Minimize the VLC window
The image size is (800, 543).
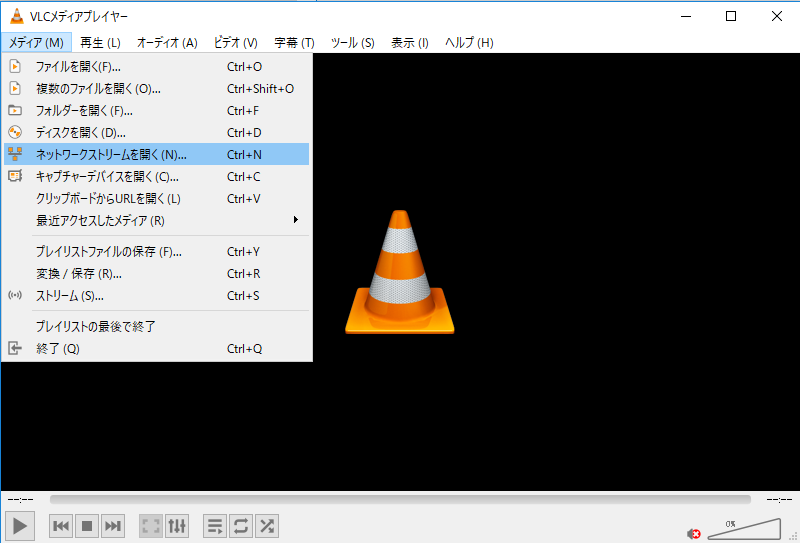click(x=686, y=16)
